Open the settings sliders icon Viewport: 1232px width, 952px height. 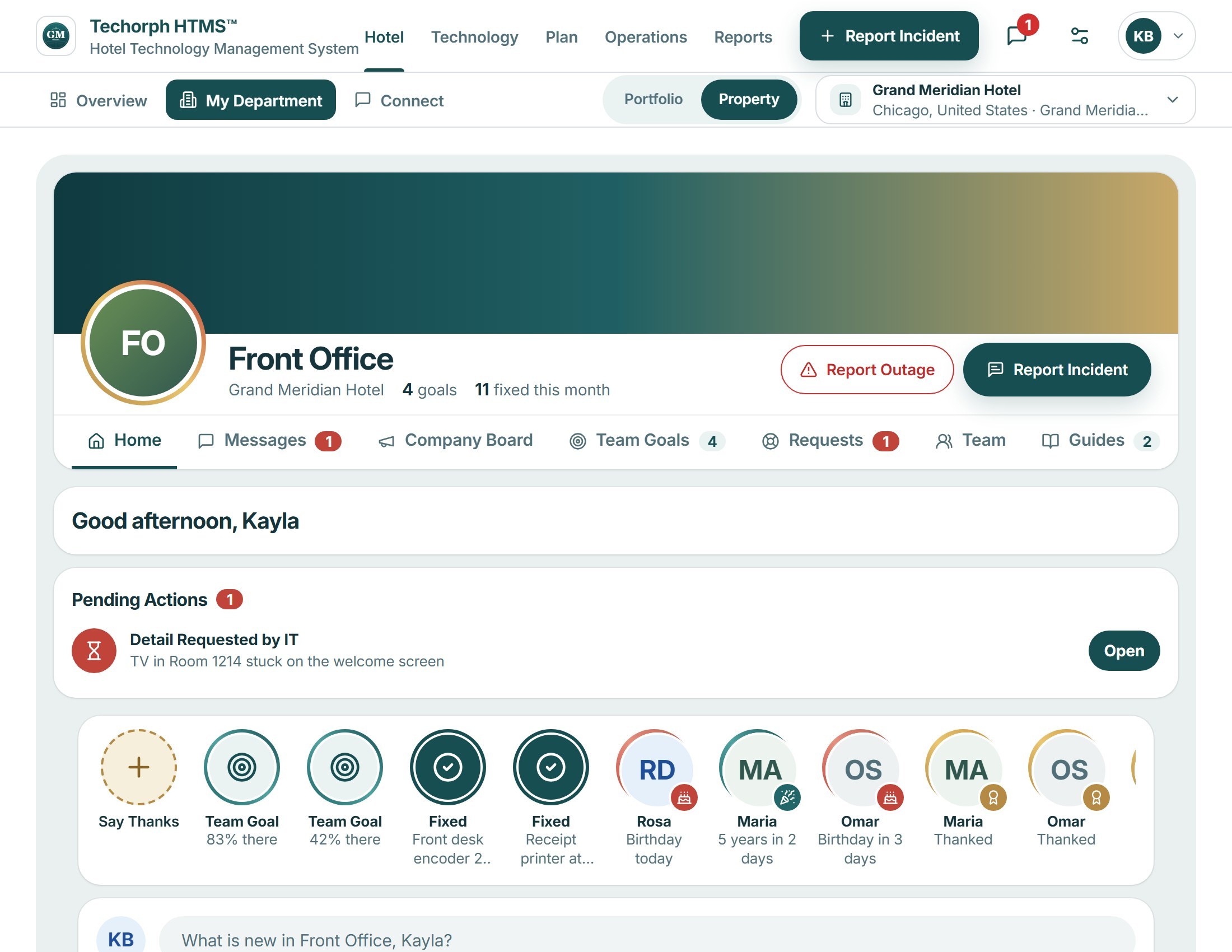[1080, 35]
